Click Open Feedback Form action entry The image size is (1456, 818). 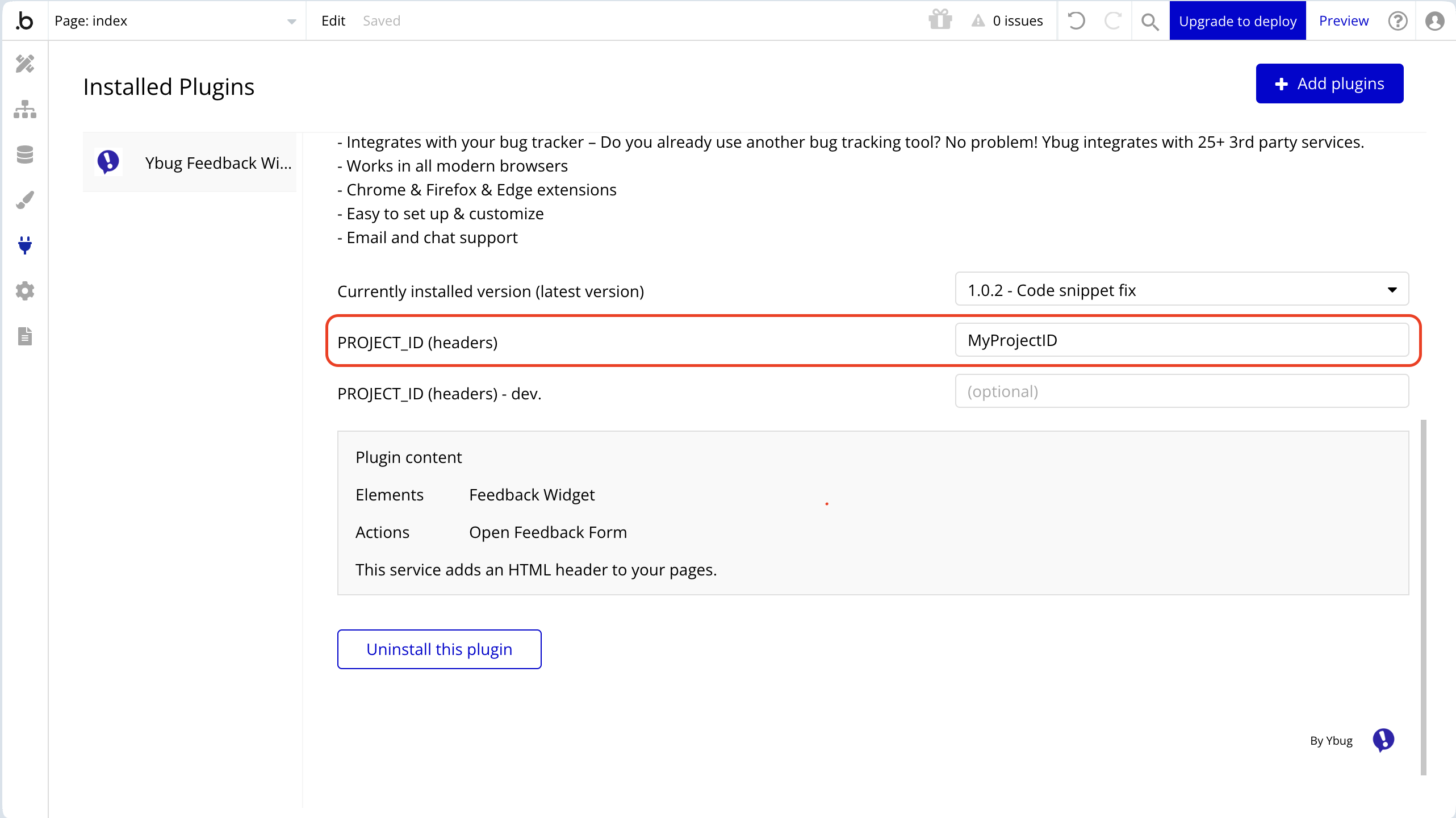tap(547, 532)
